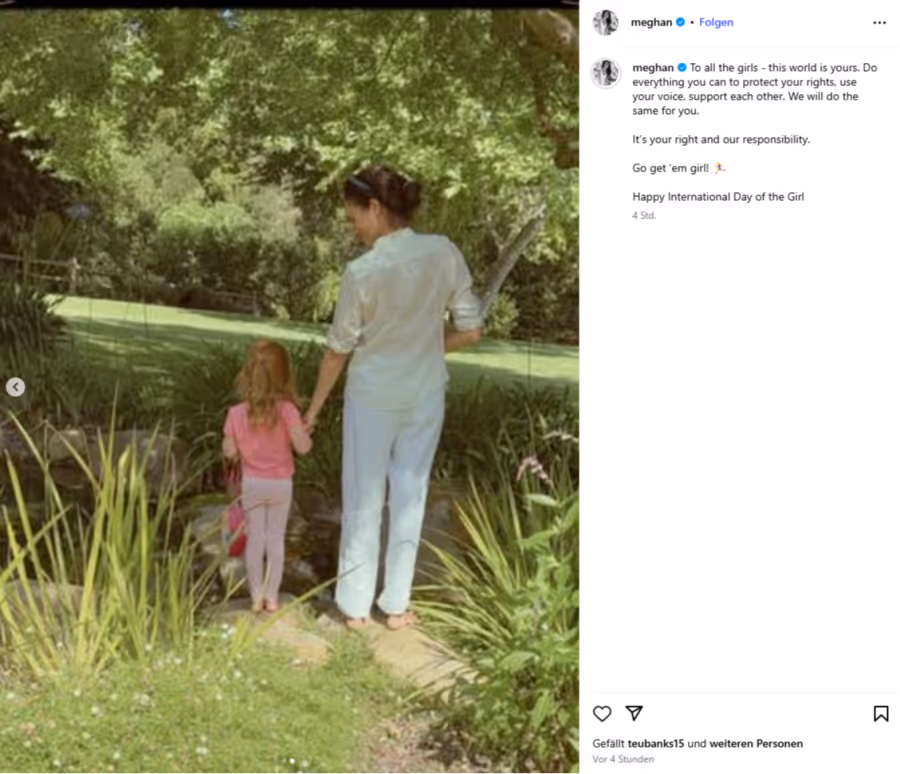Go to previous photo with left arrow
This screenshot has width=900, height=774.
tap(15, 387)
